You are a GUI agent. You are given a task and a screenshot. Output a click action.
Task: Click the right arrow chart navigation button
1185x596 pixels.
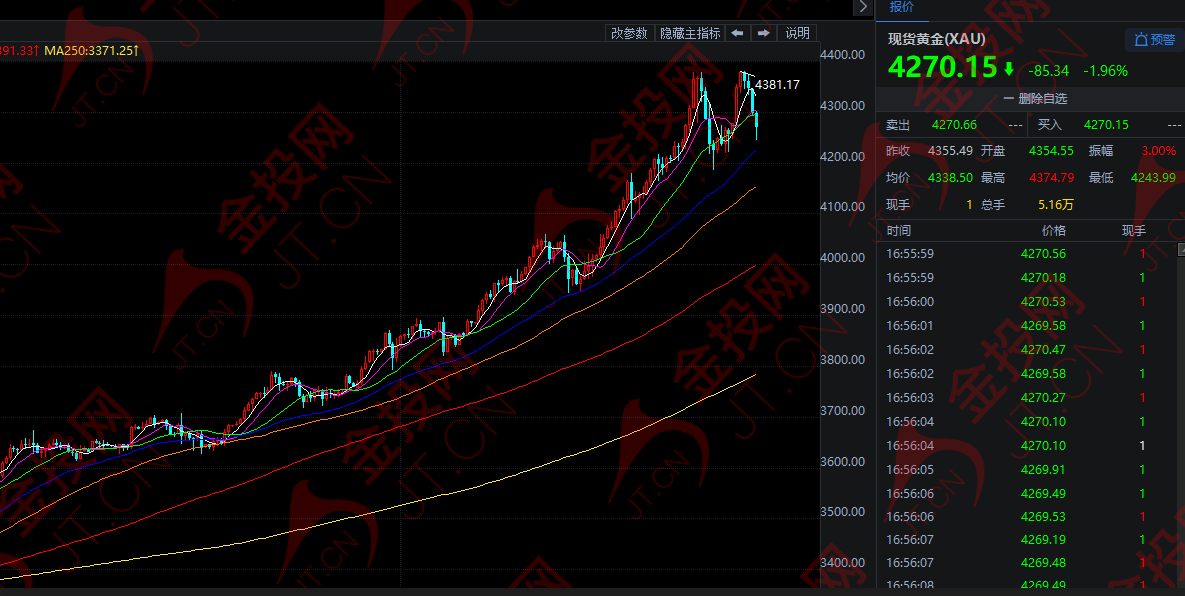tap(763, 32)
